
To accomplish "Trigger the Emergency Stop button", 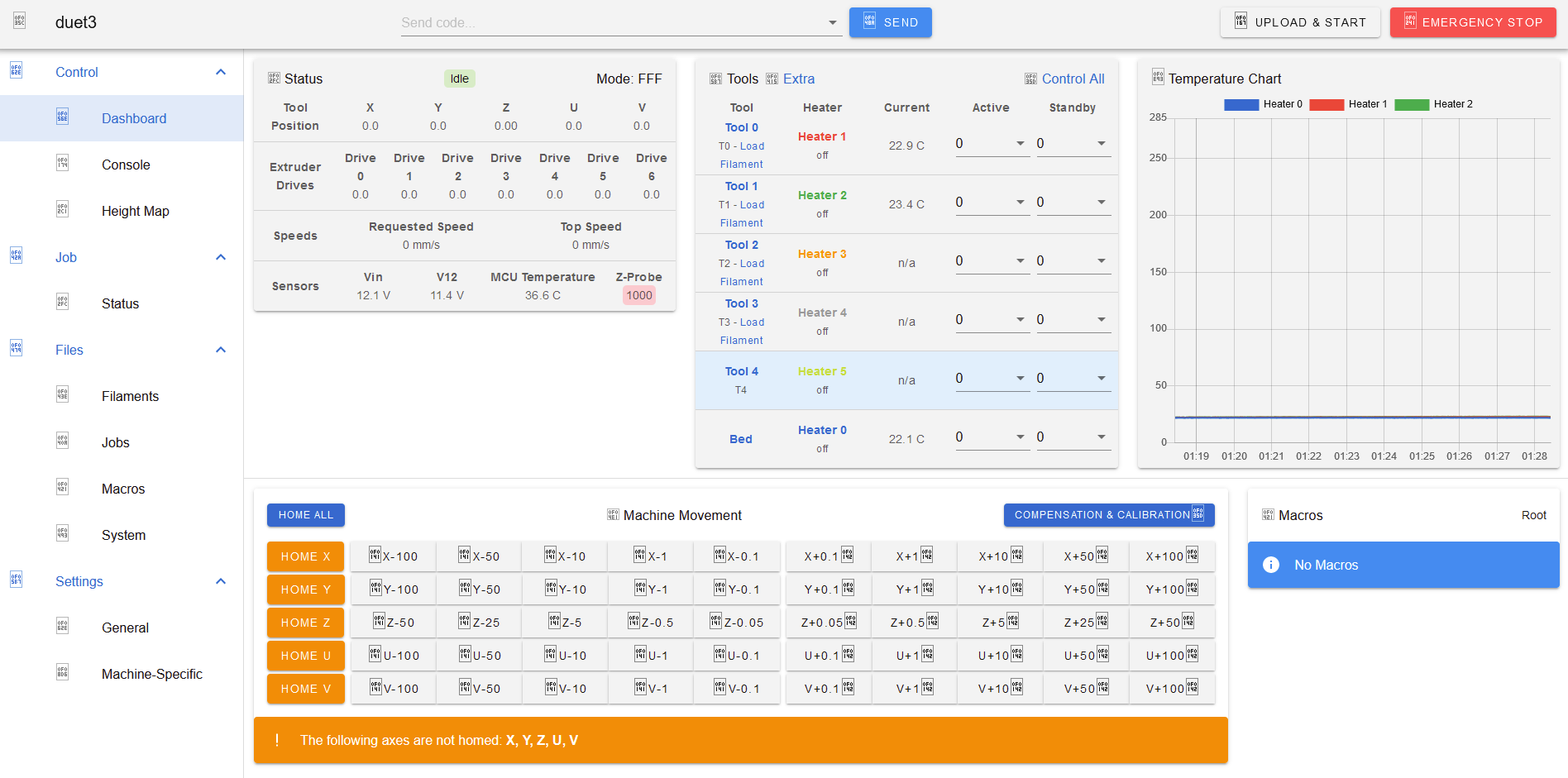I will pyautogui.click(x=1473, y=22).
